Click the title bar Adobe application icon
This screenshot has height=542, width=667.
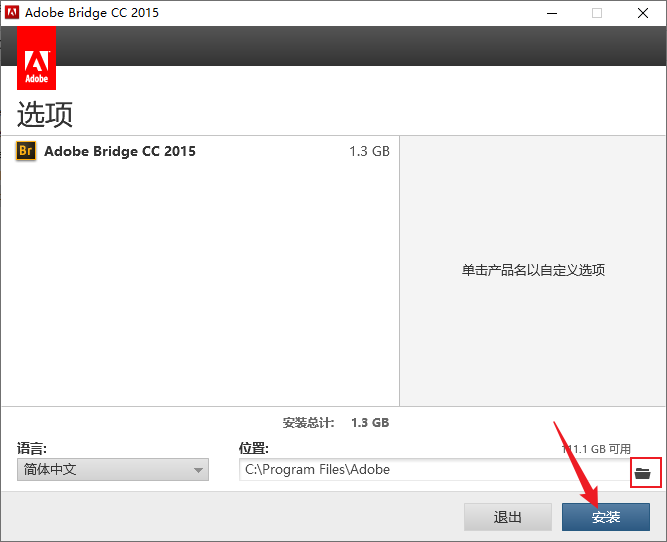pyautogui.click(x=12, y=13)
